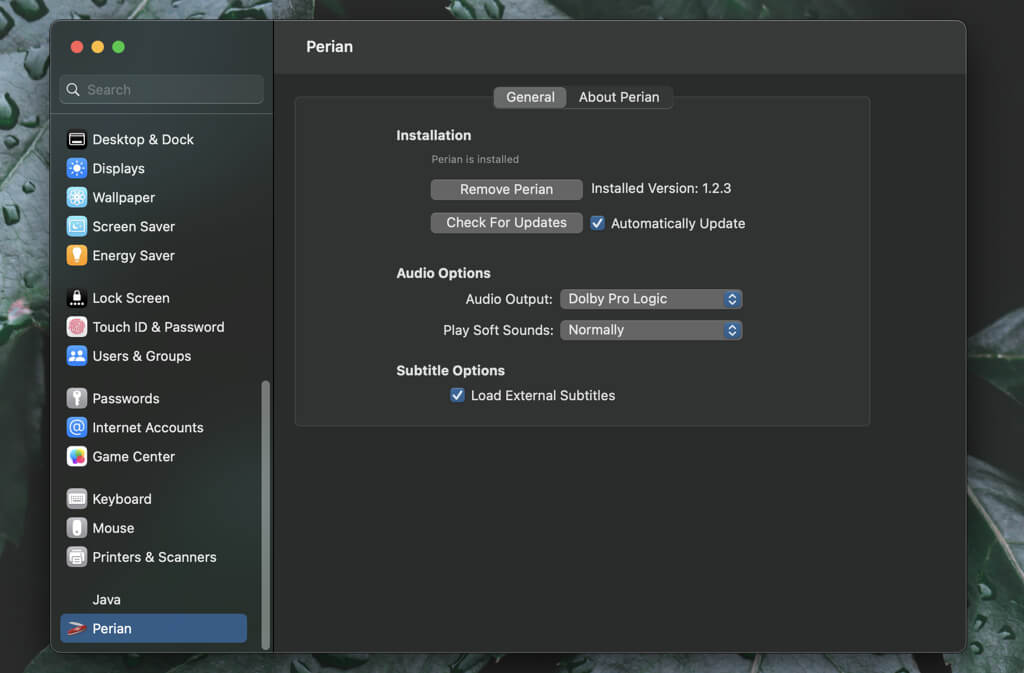Click Check For Updates button

pos(506,223)
